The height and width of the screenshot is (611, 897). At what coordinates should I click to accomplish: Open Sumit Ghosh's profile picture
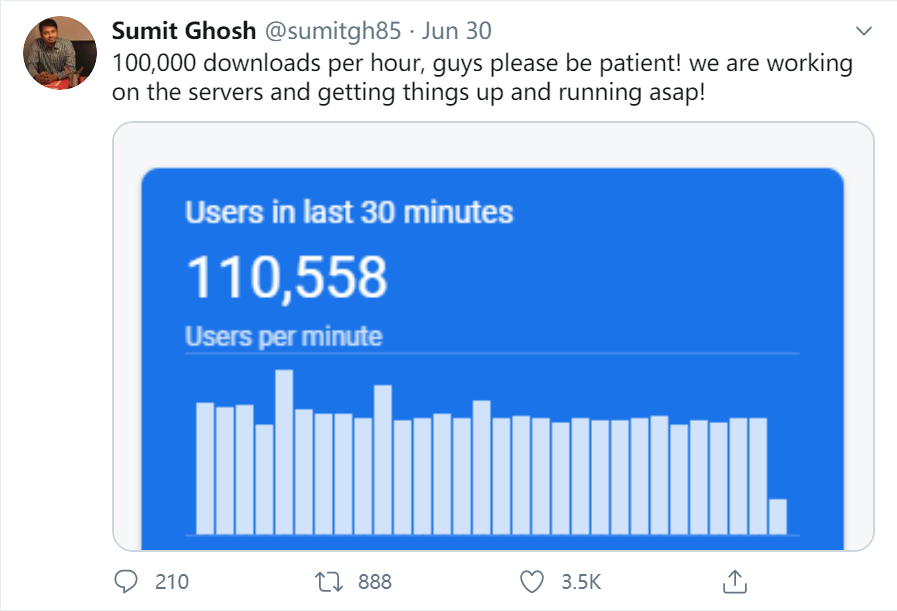coord(60,52)
